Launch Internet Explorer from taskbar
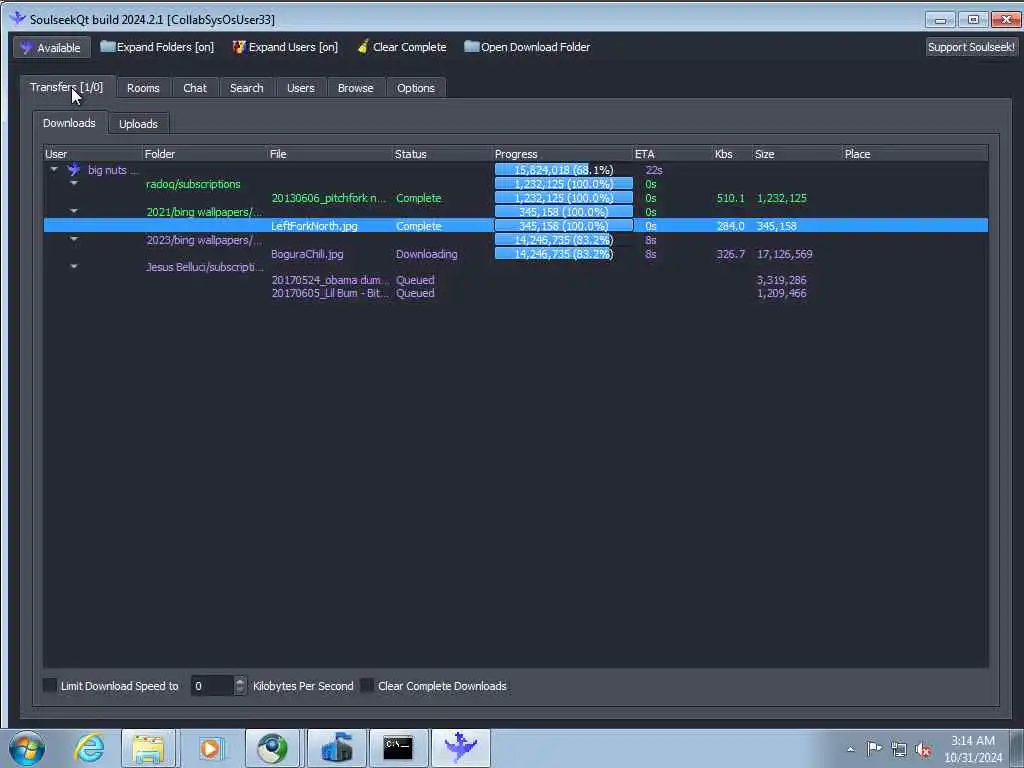Image resolution: width=1024 pixels, height=768 pixels. [x=89, y=748]
